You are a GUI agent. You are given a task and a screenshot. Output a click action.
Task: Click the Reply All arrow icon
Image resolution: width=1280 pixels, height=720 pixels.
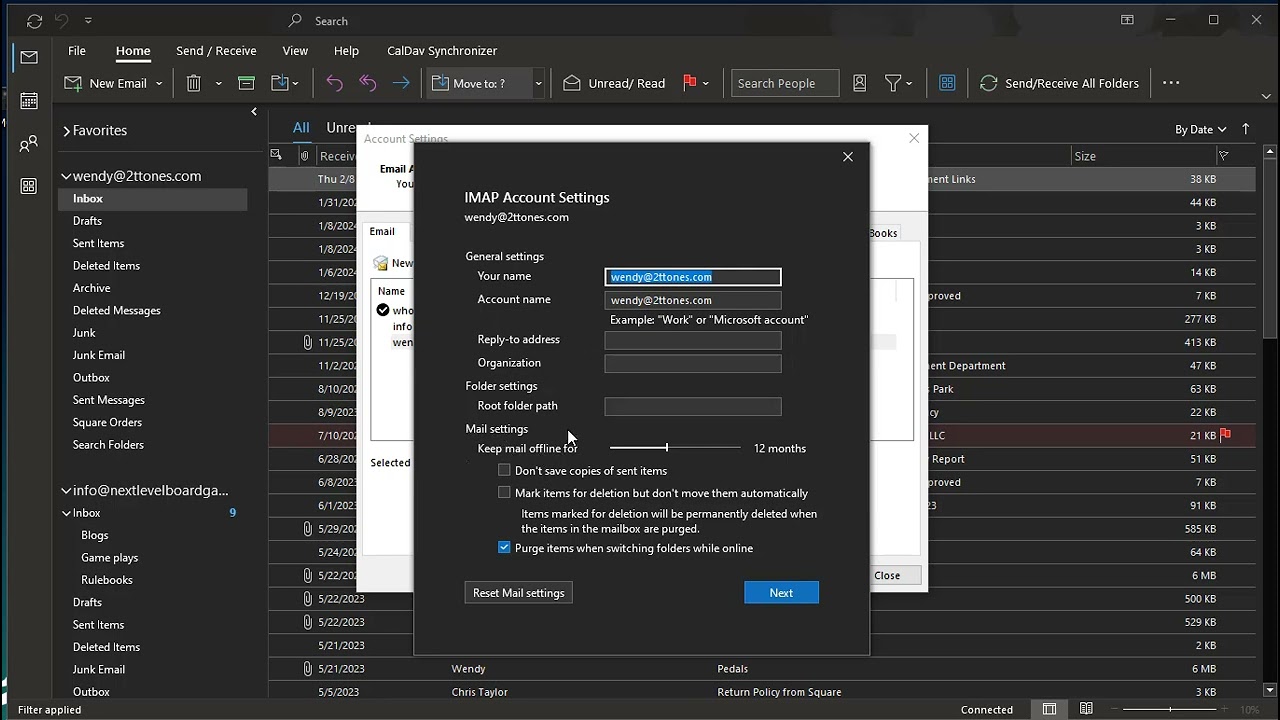(x=368, y=83)
